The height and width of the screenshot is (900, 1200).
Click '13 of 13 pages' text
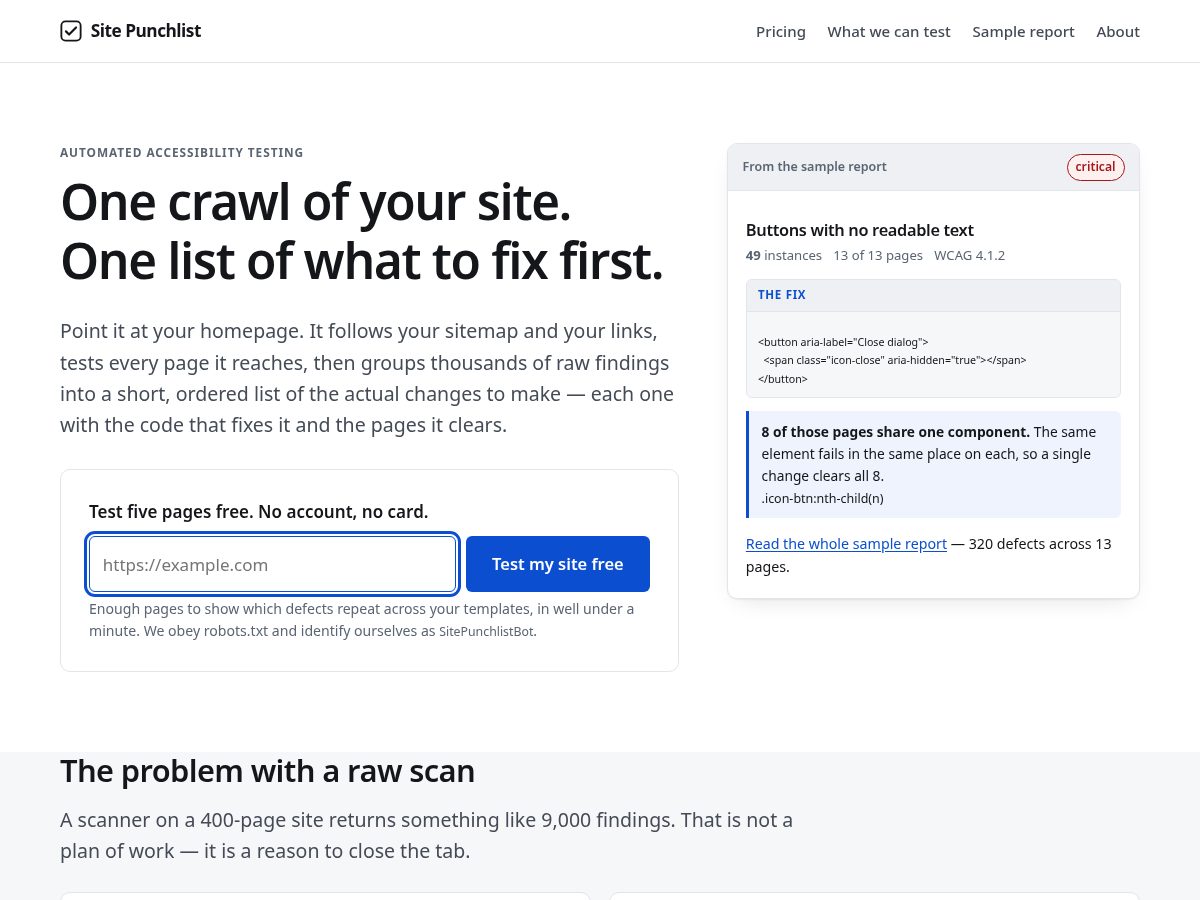click(878, 256)
